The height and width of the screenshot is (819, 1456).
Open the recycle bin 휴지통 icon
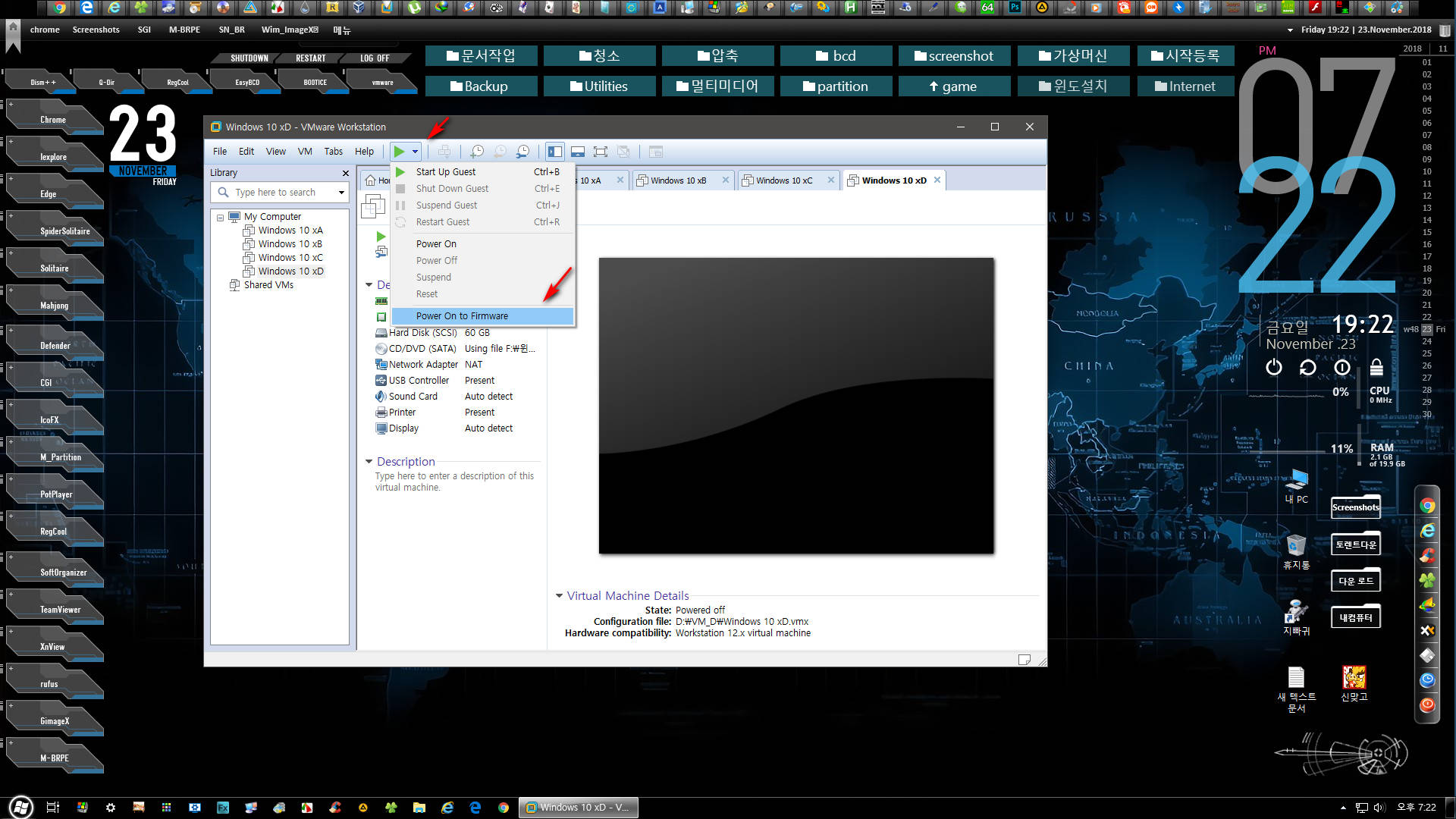(1297, 552)
